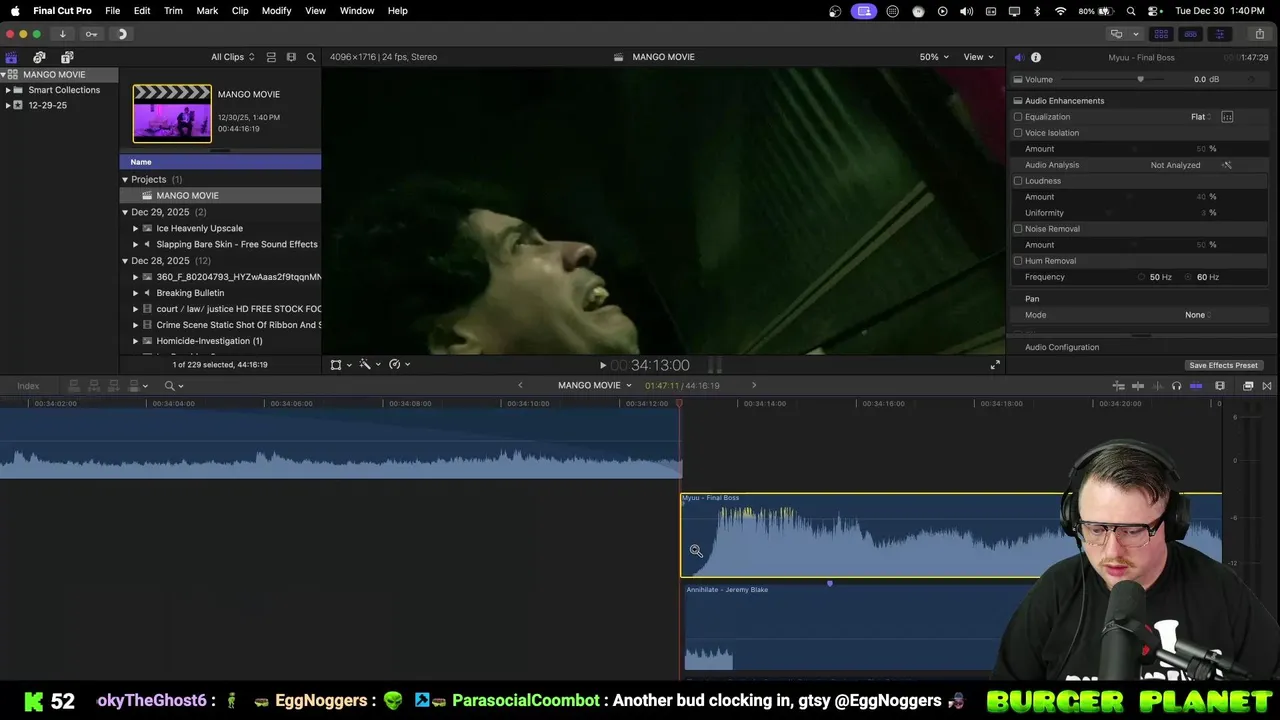
Task: Enter full screen viewer mode
Action: point(995,365)
